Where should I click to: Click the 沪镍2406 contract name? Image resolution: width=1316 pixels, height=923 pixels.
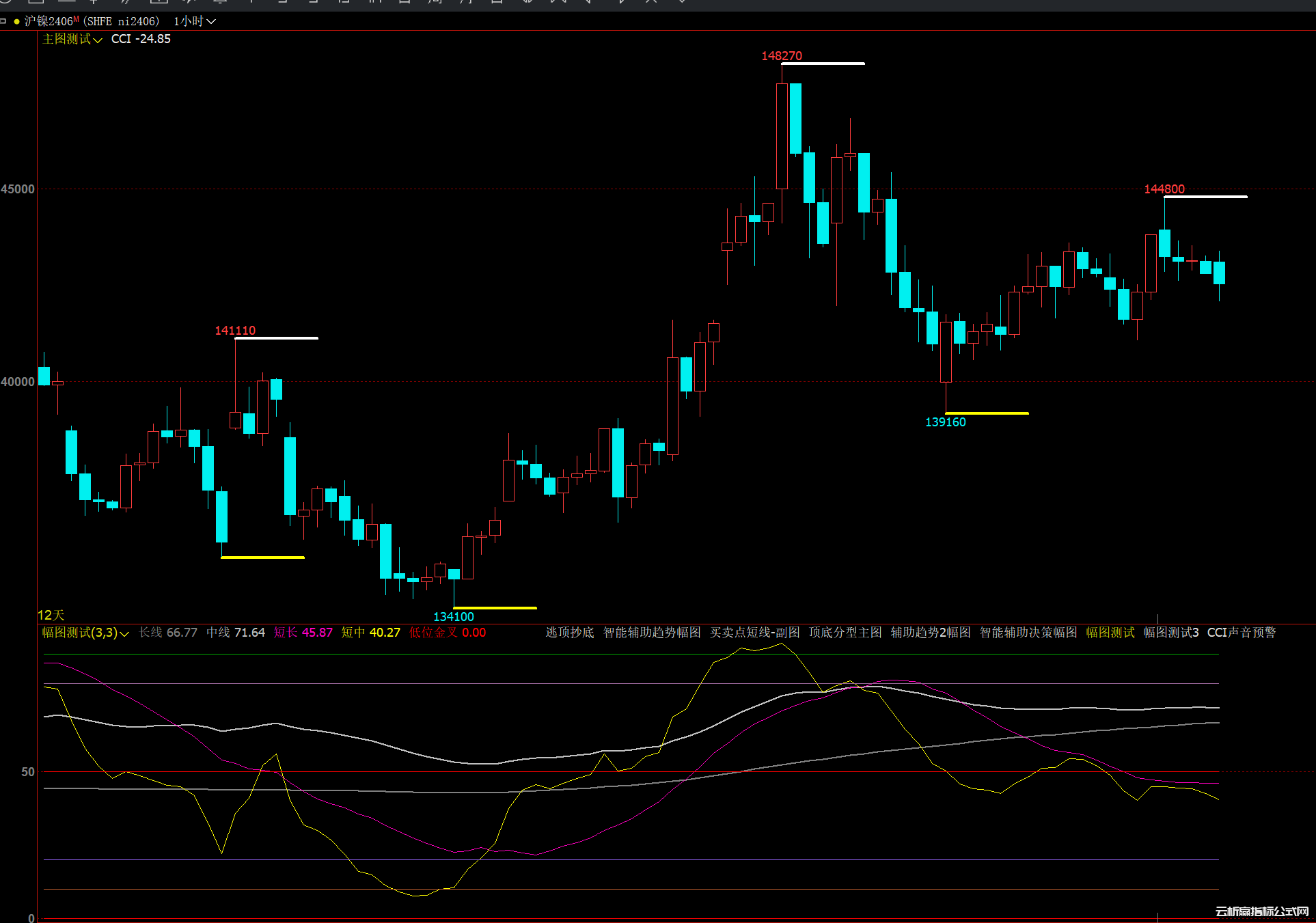[49, 21]
